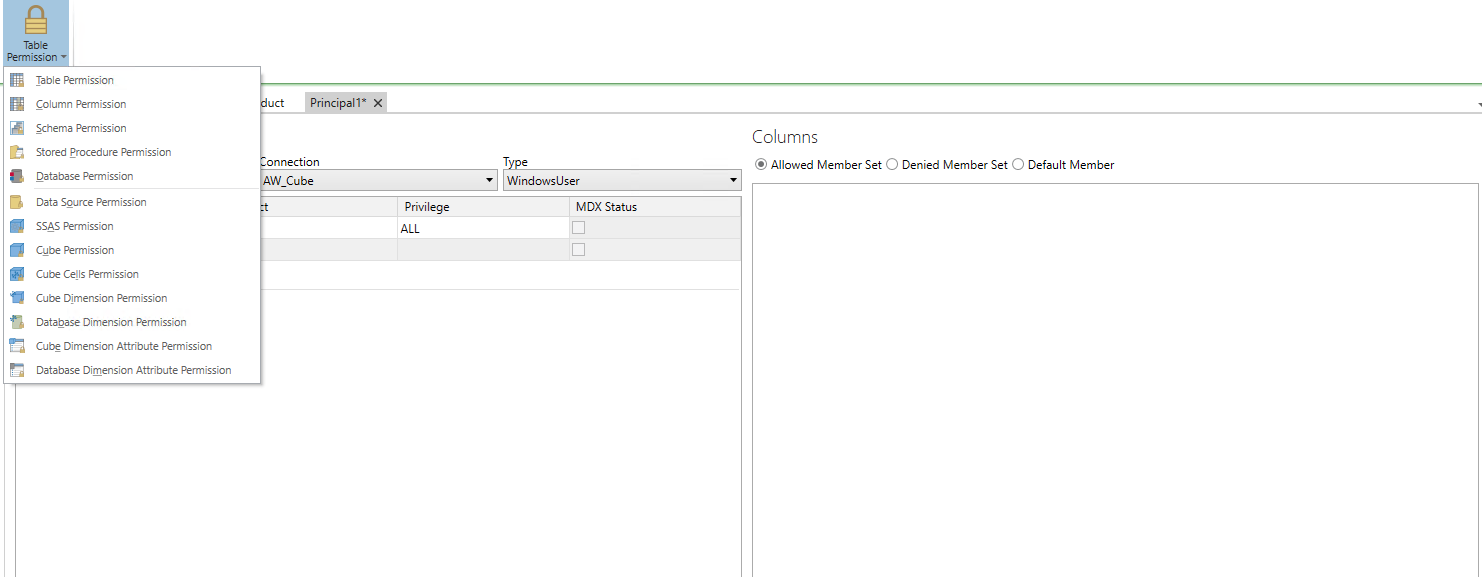Click the Cube Dimension Permission icon
Screen dimensions: 1482x577
point(17,298)
